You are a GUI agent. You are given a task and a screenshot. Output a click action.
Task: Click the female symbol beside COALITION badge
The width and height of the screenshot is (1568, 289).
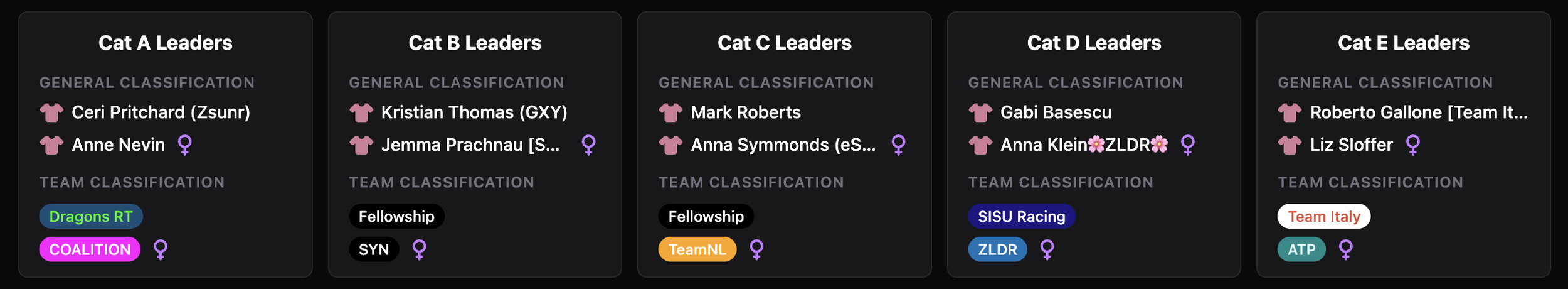161,250
